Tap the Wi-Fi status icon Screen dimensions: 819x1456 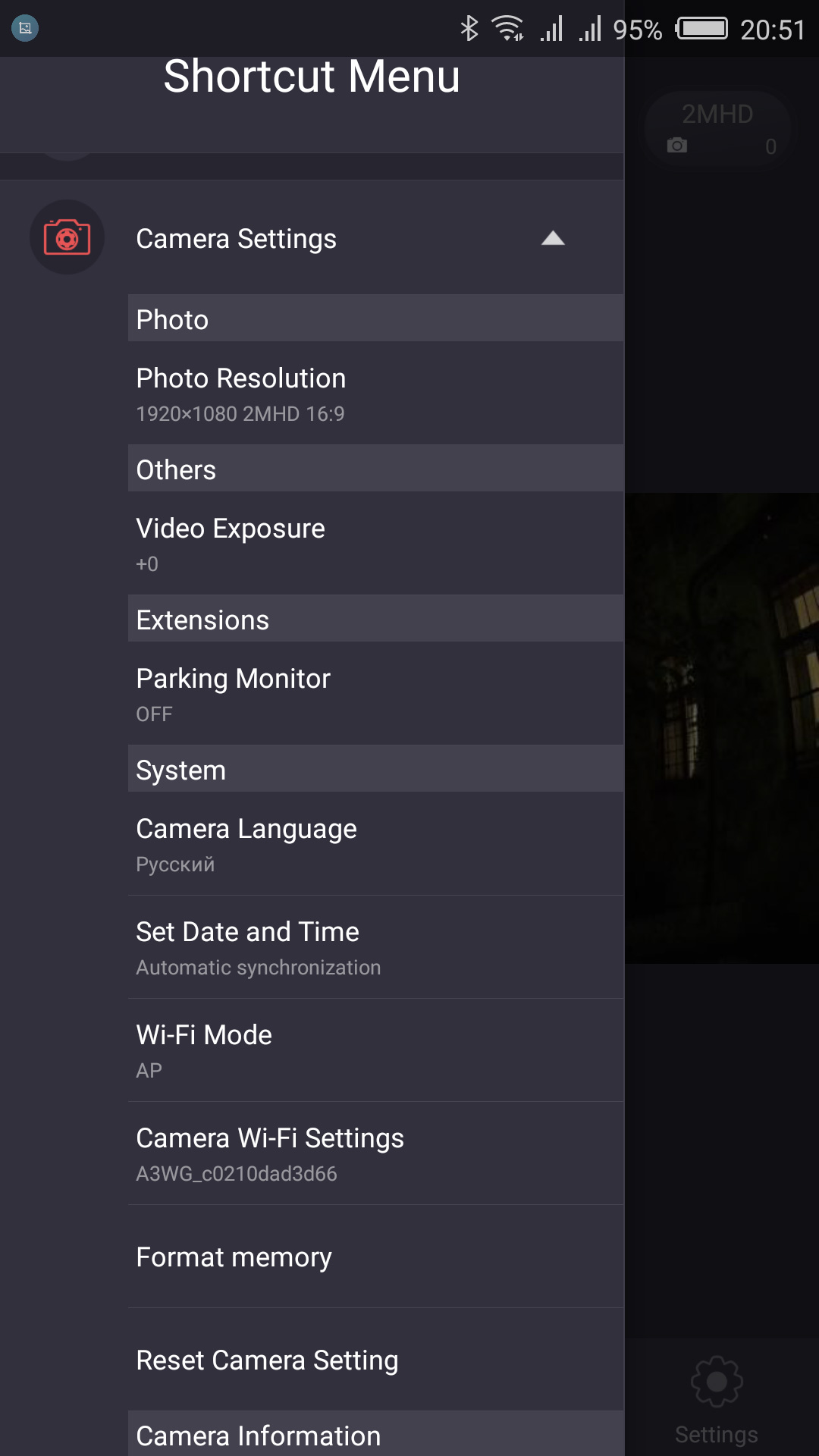[507, 29]
